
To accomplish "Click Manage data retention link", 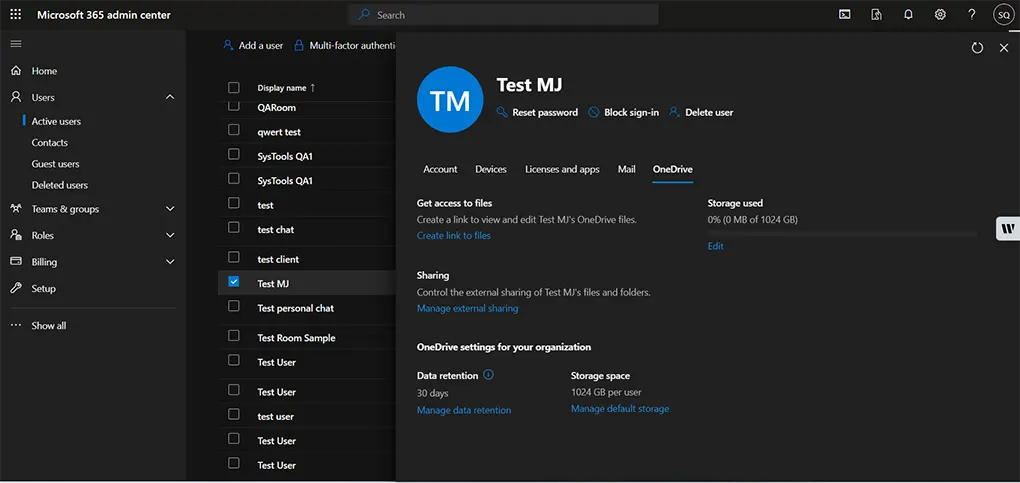I will 464,411.
